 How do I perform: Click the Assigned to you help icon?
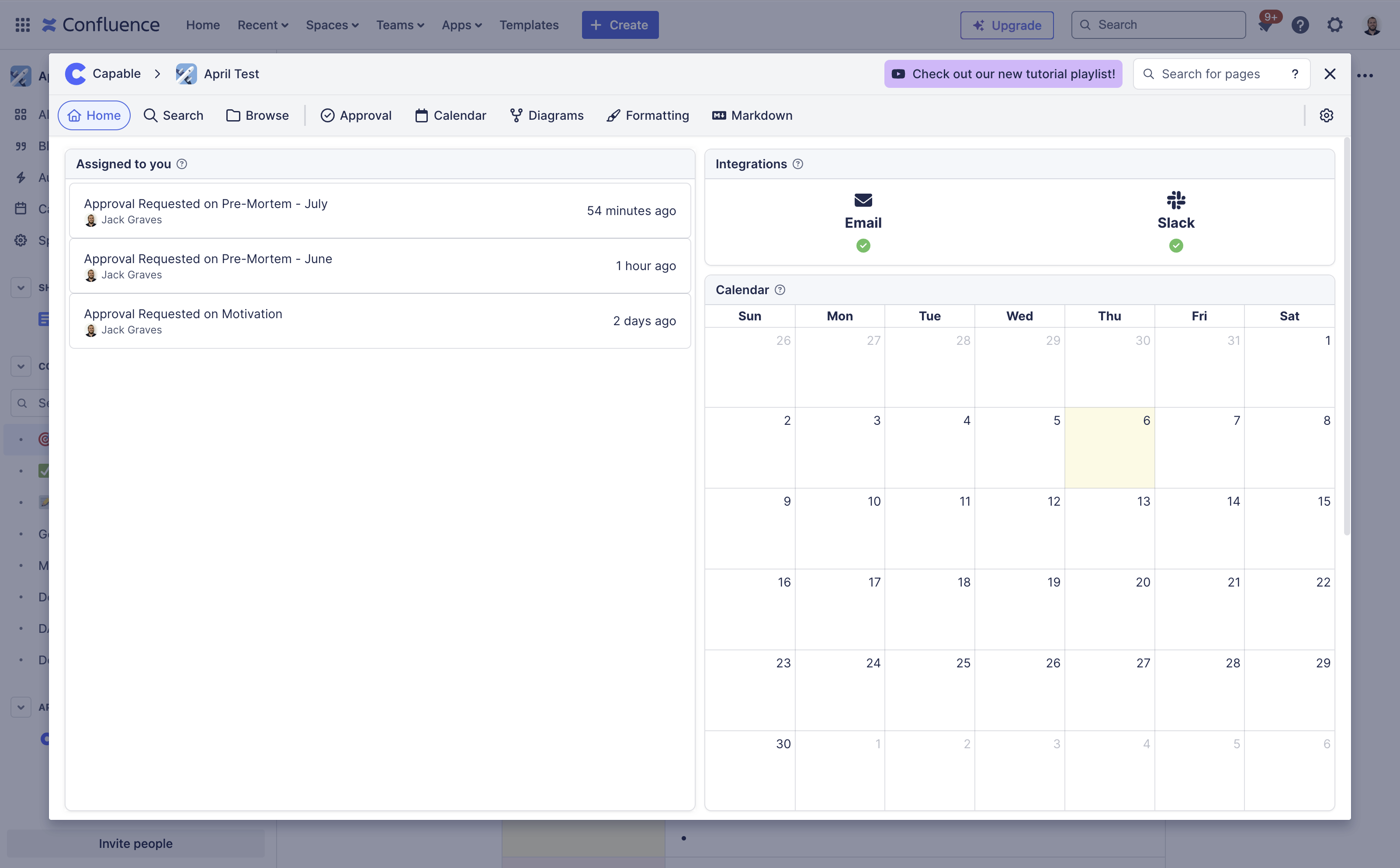click(x=182, y=164)
